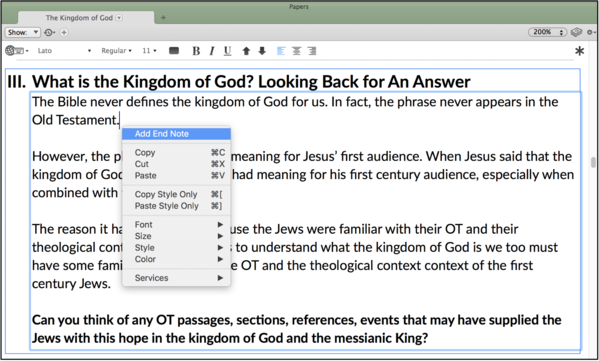Image resolution: width=599 pixels, height=361 pixels.
Task: Click the words 'Old Testament.'
Action: pyautogui.click(x=75, y=120)
